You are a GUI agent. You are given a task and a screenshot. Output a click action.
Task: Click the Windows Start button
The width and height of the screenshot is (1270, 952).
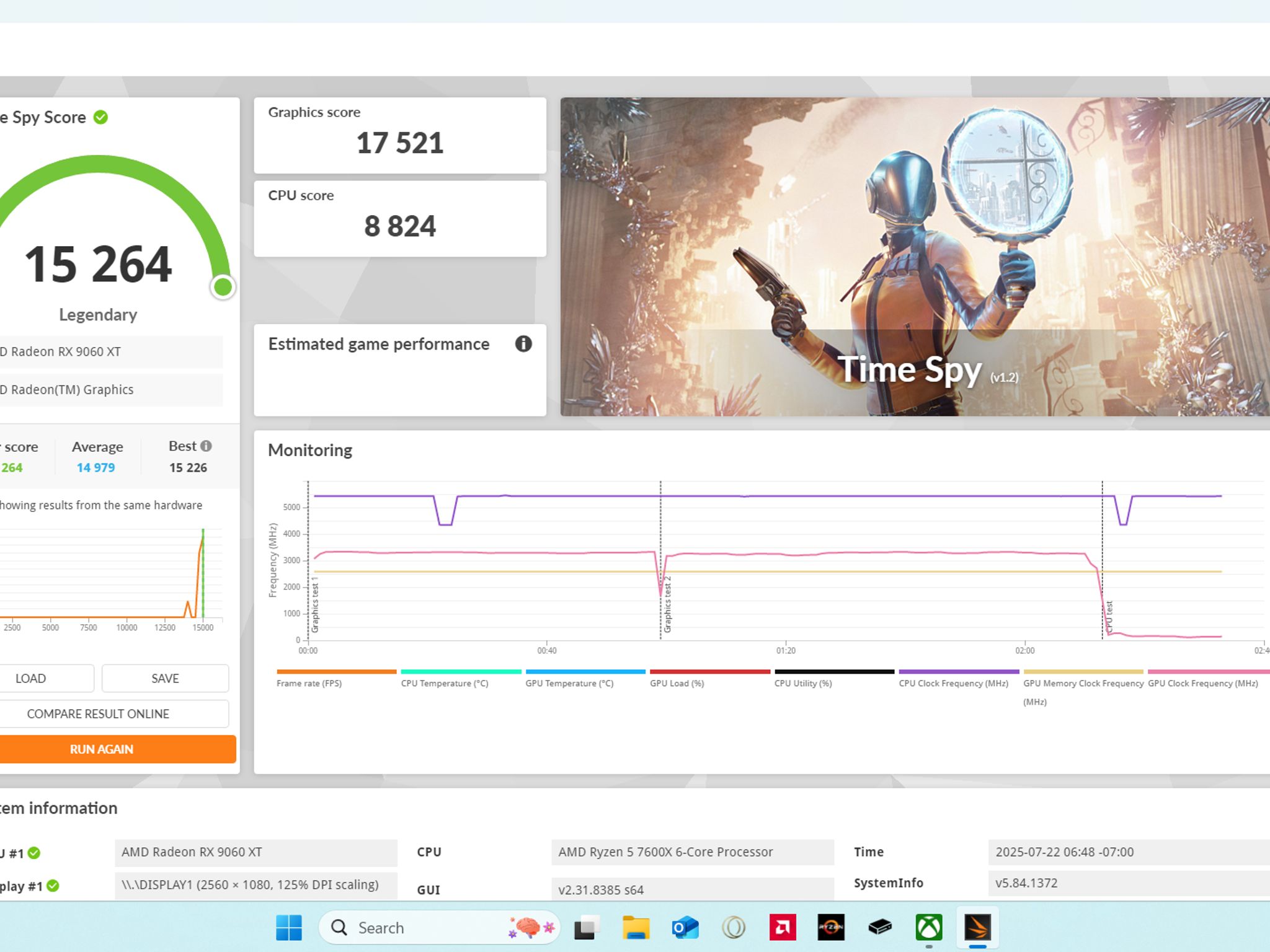tap(289, 927)
